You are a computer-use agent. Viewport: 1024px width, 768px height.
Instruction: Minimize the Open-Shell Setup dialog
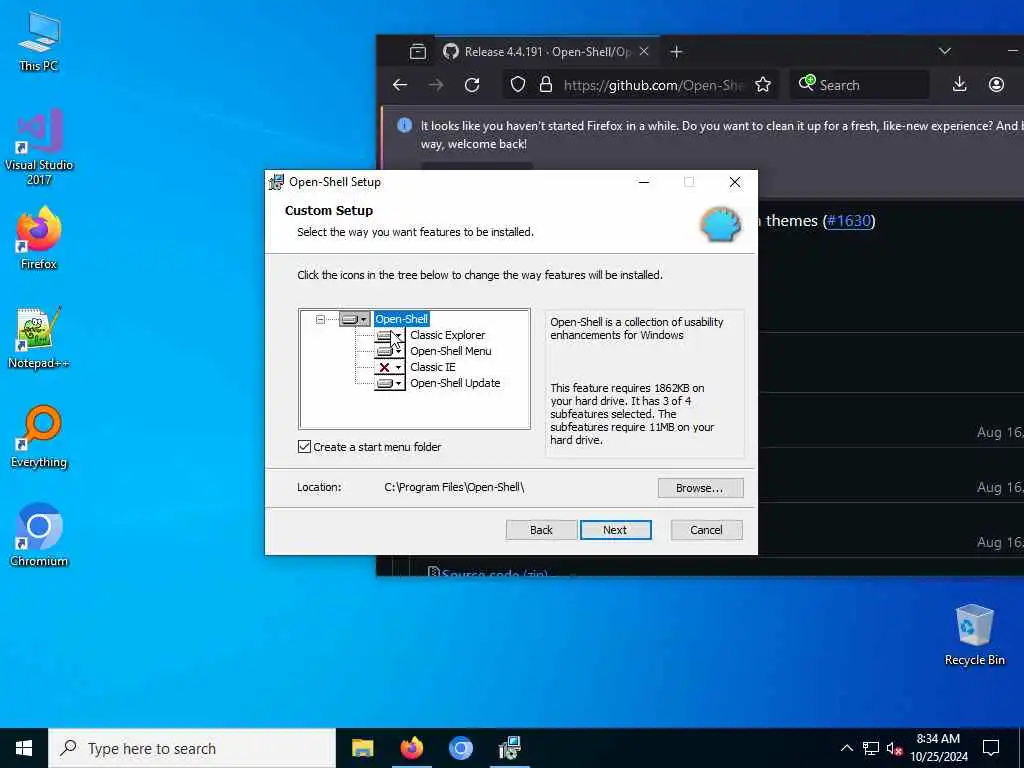tap(644, 182)
